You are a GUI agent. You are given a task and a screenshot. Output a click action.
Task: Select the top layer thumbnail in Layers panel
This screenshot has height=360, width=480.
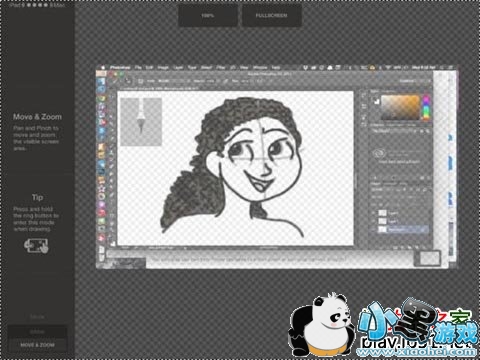coord(382,213)
